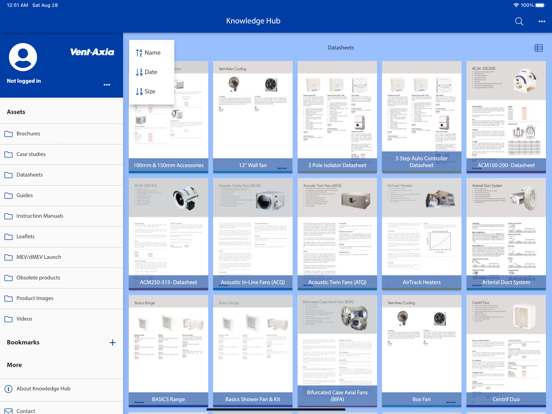Open the AirTrack Heaters datasheet
552x414 pixels.
pos(422,234)
